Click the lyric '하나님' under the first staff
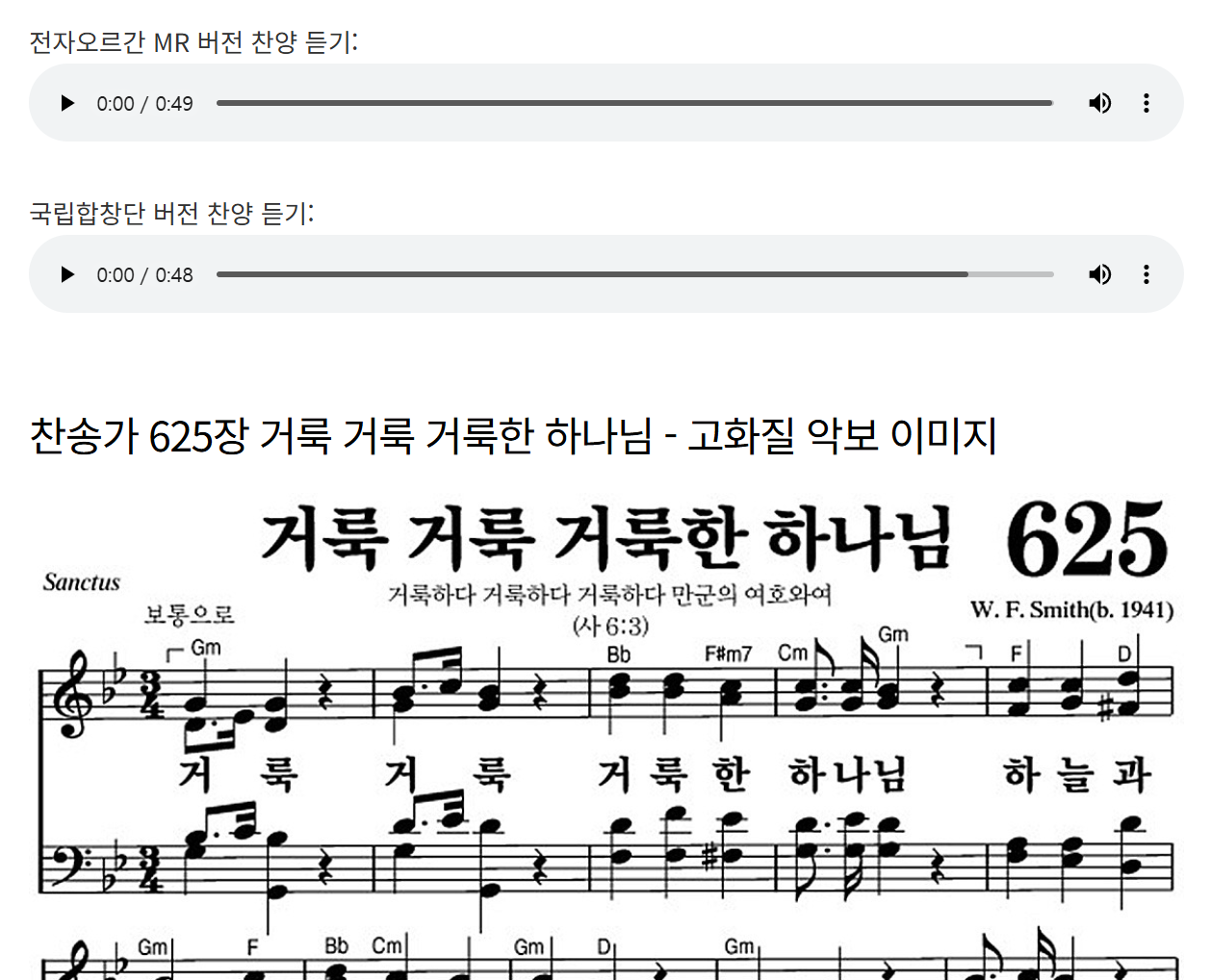Viewport: 1210px width, 980px height. [x=847, y=774]
